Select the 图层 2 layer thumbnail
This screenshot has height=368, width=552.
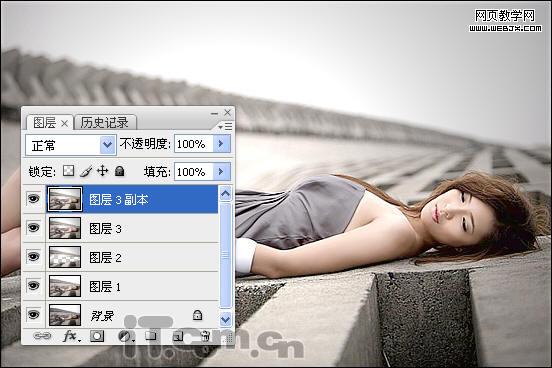pyautogui.click(x=65, y=257)
